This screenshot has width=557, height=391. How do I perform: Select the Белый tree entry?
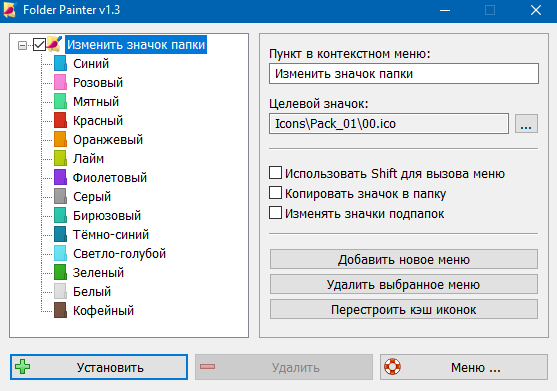tap(92, 292)
